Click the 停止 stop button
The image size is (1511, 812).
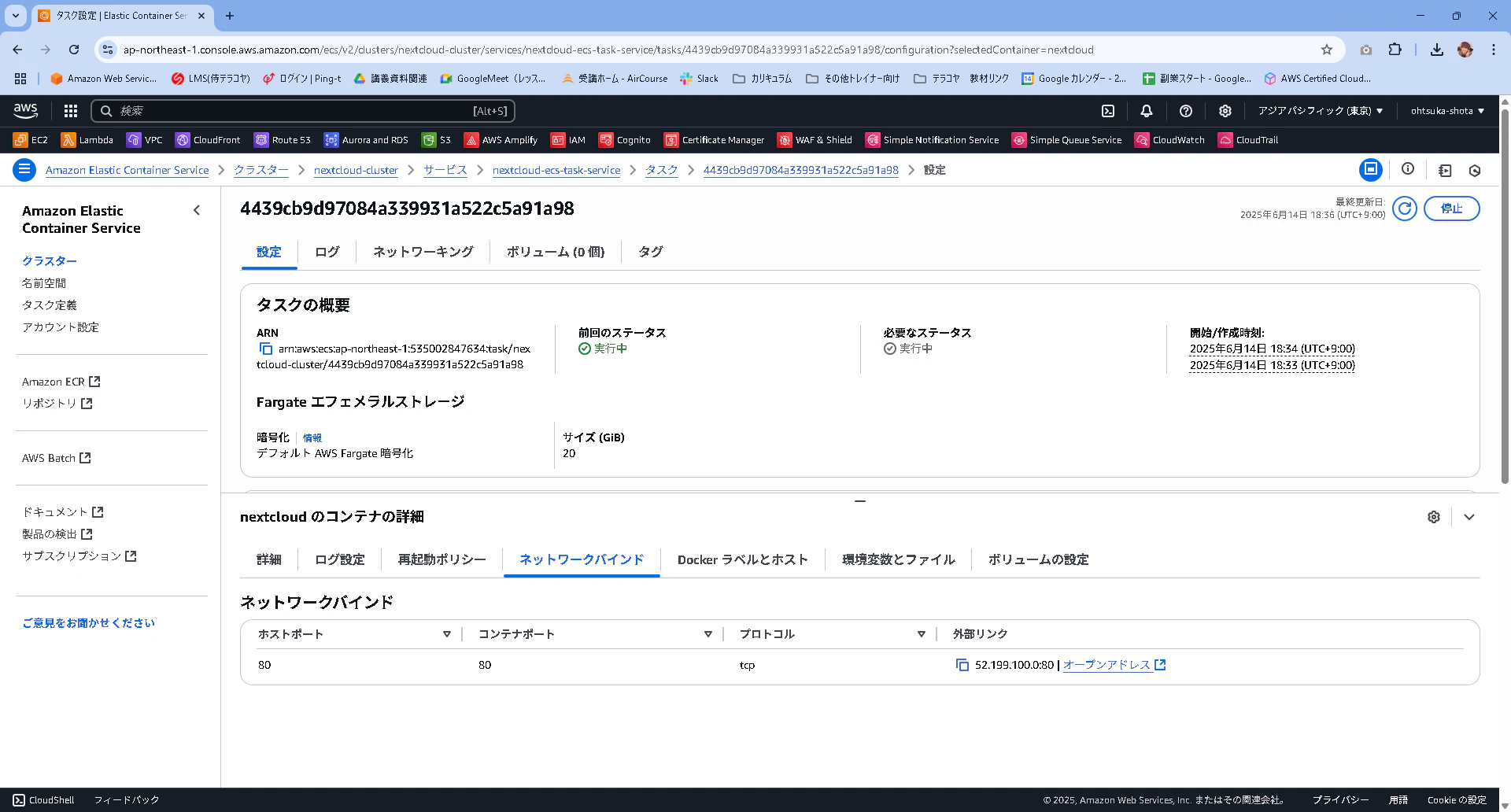click(1452, 209)
